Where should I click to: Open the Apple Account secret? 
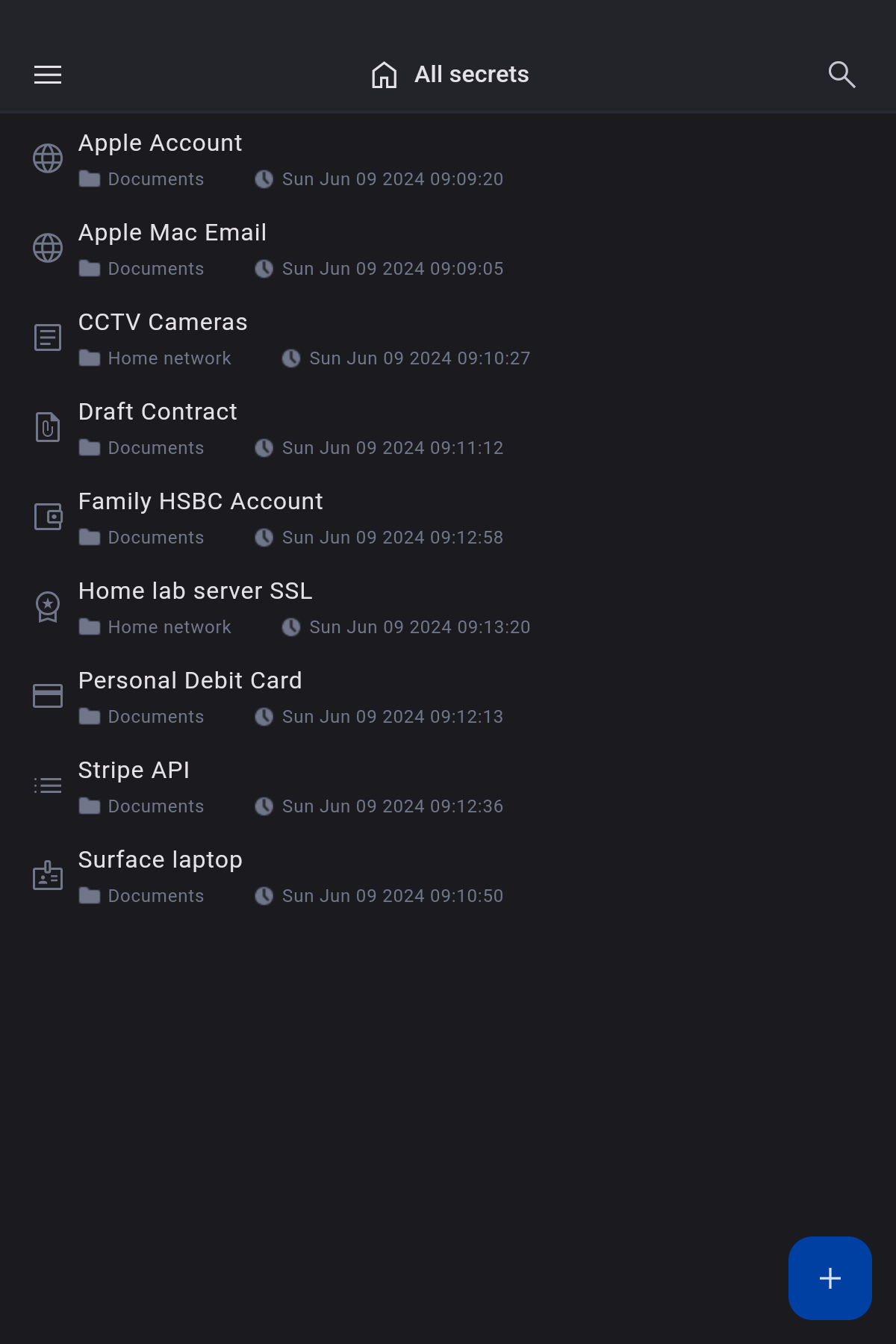click(x=160, y=143)
